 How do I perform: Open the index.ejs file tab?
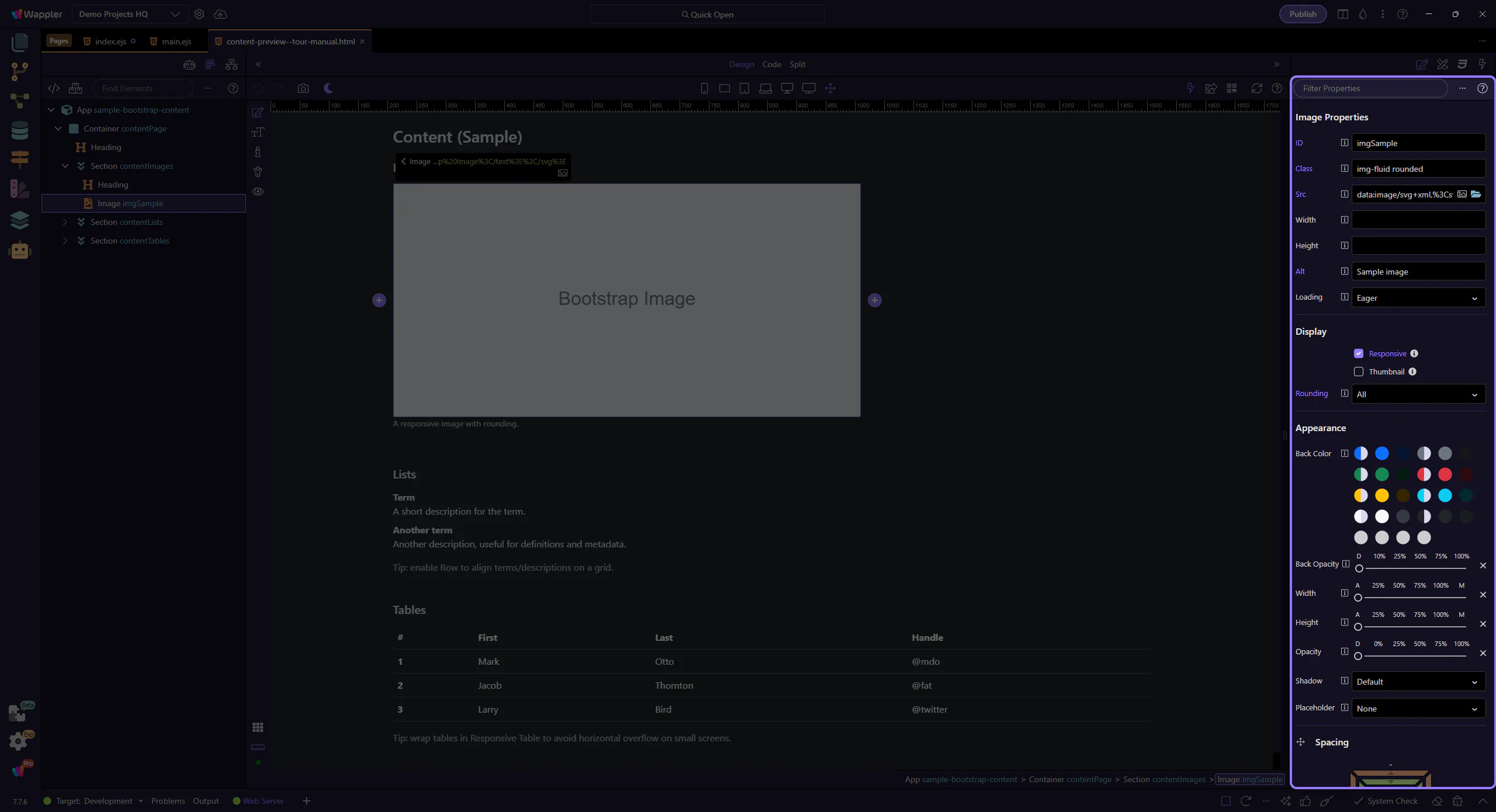110,41
